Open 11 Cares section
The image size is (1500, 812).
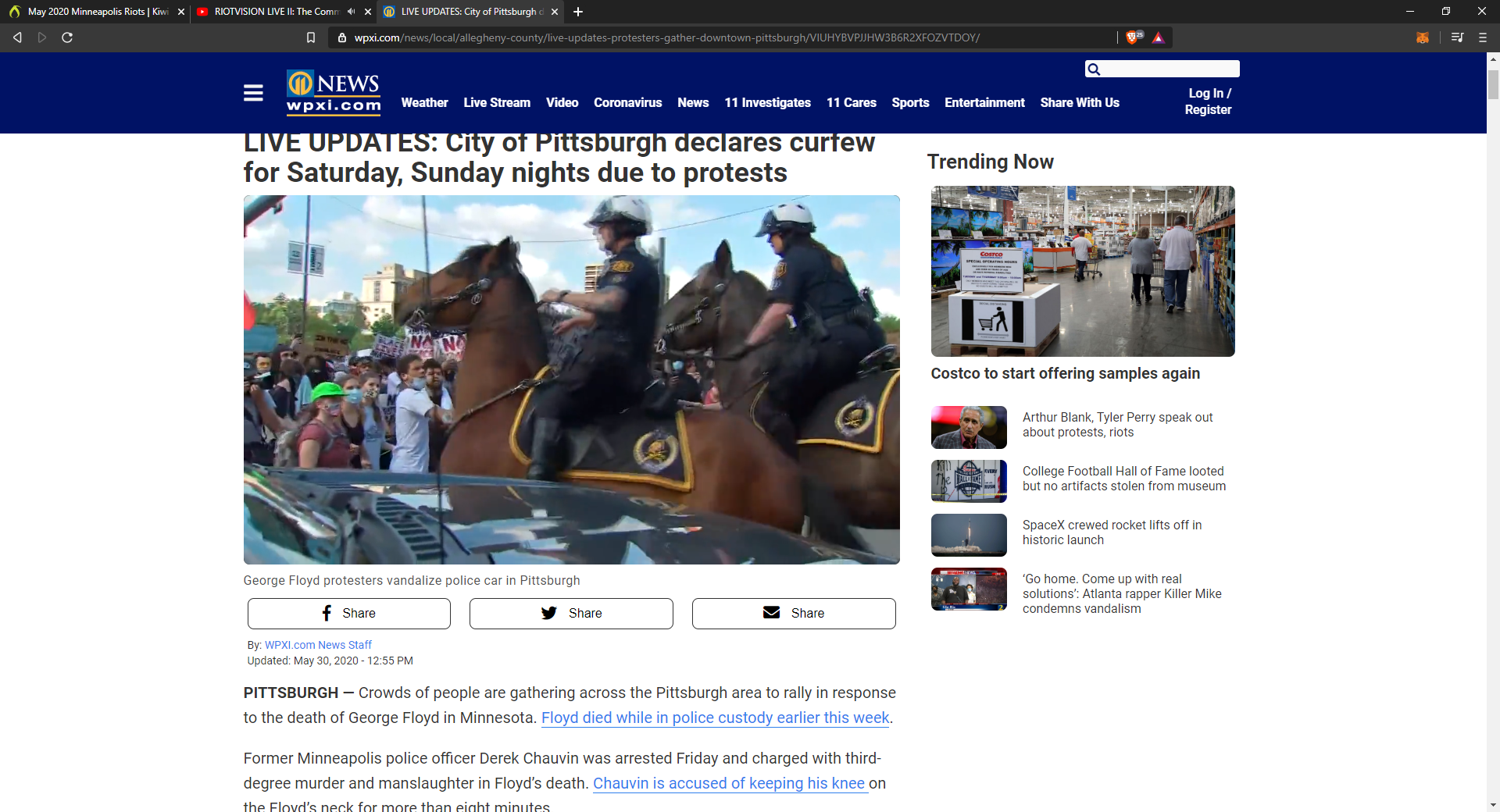tap(852, 102)
